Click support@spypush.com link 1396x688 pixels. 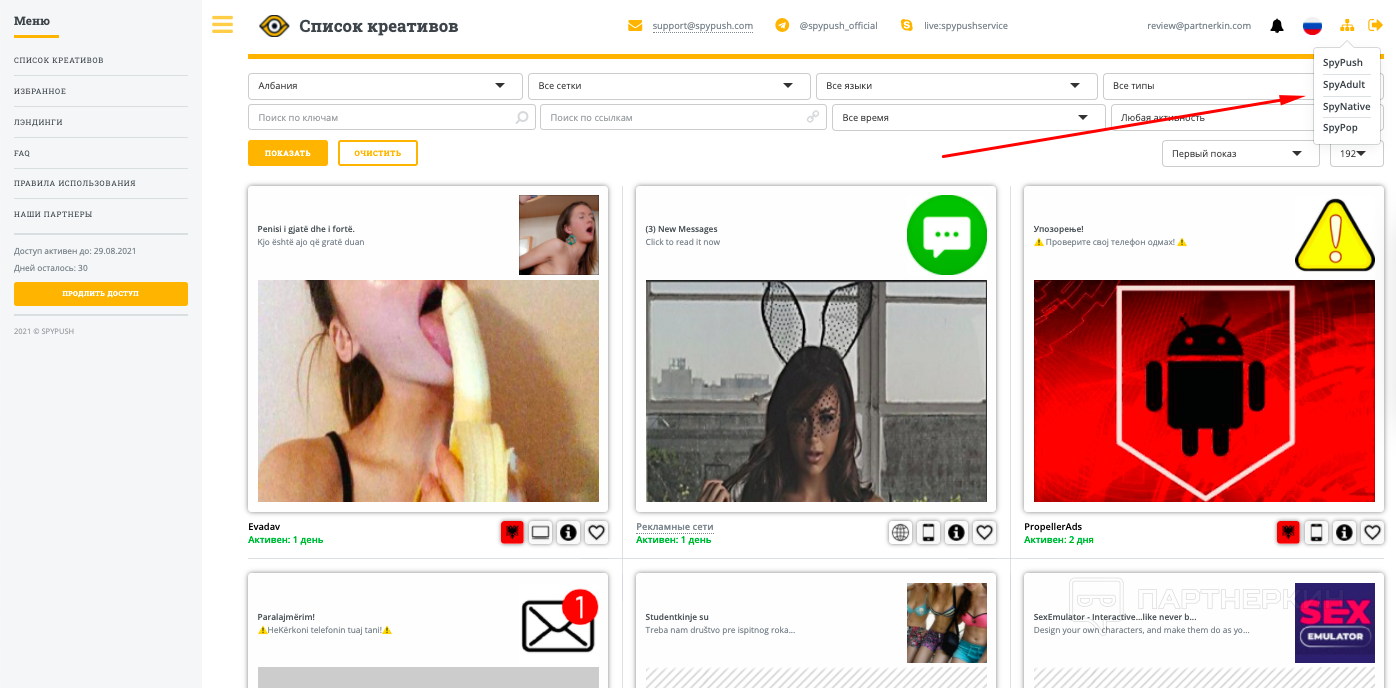tap(702, 26)
